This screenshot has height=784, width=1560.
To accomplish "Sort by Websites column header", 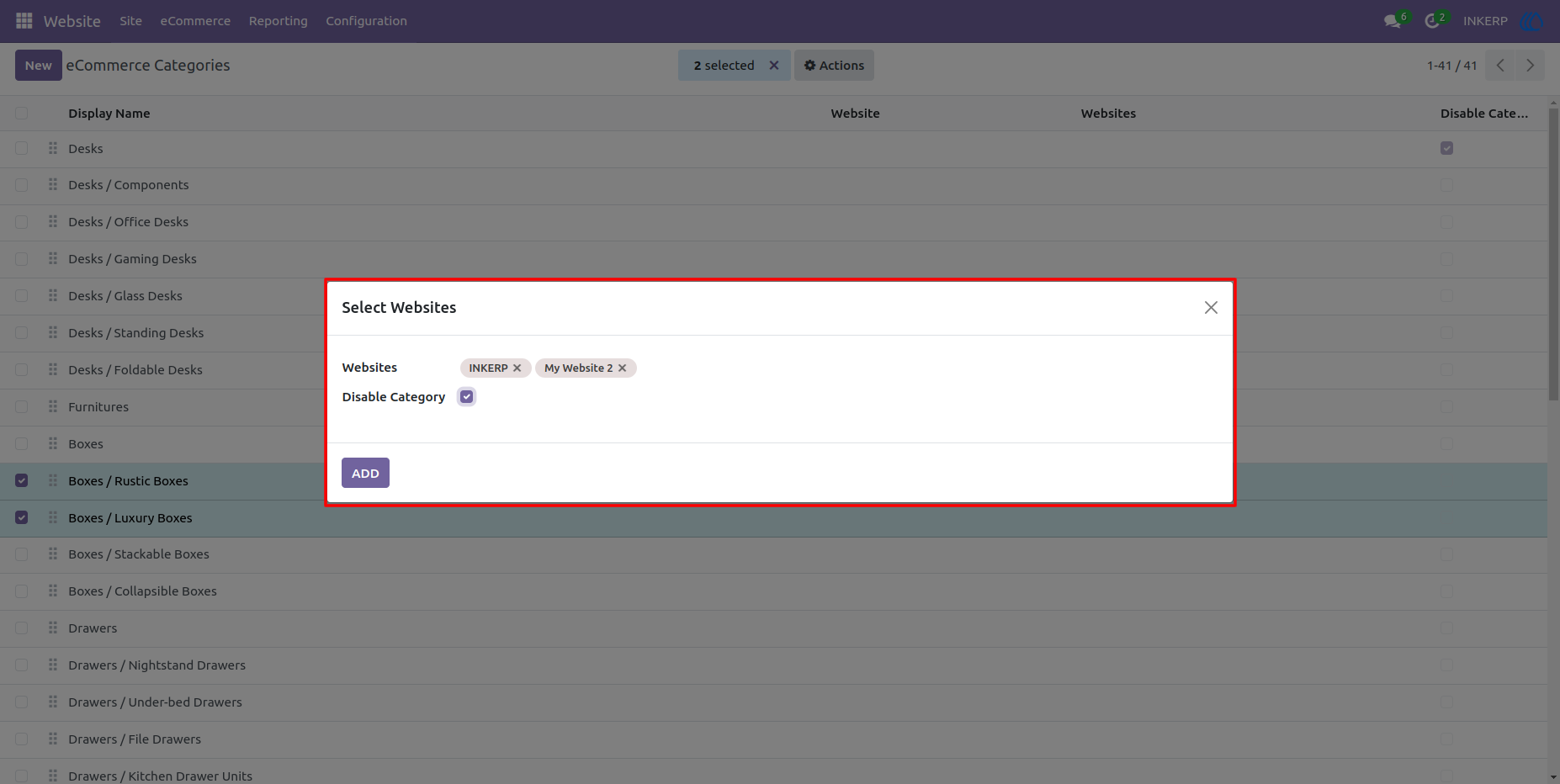I will pos(1108,114).
